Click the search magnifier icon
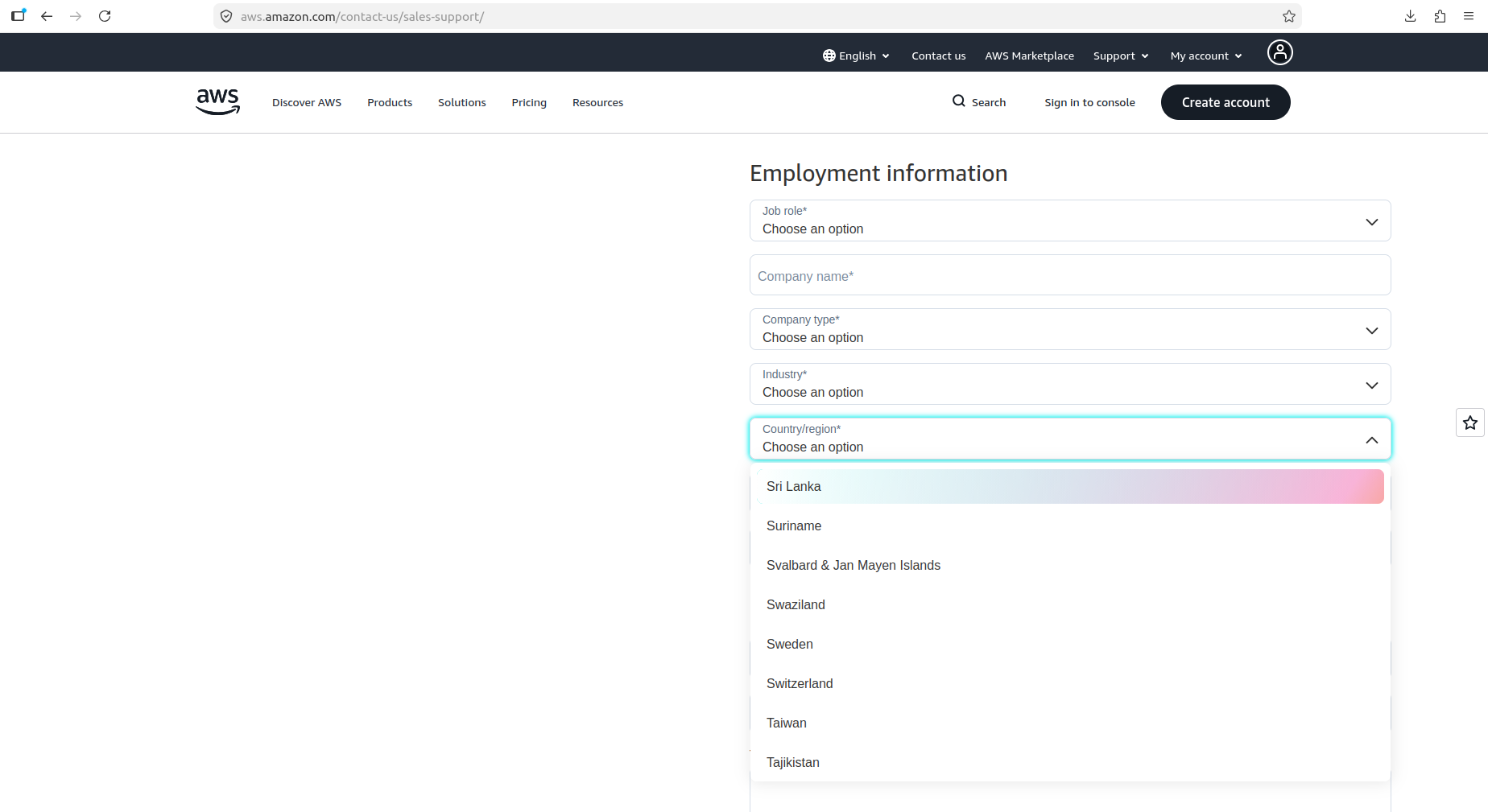 click(958, 101)
